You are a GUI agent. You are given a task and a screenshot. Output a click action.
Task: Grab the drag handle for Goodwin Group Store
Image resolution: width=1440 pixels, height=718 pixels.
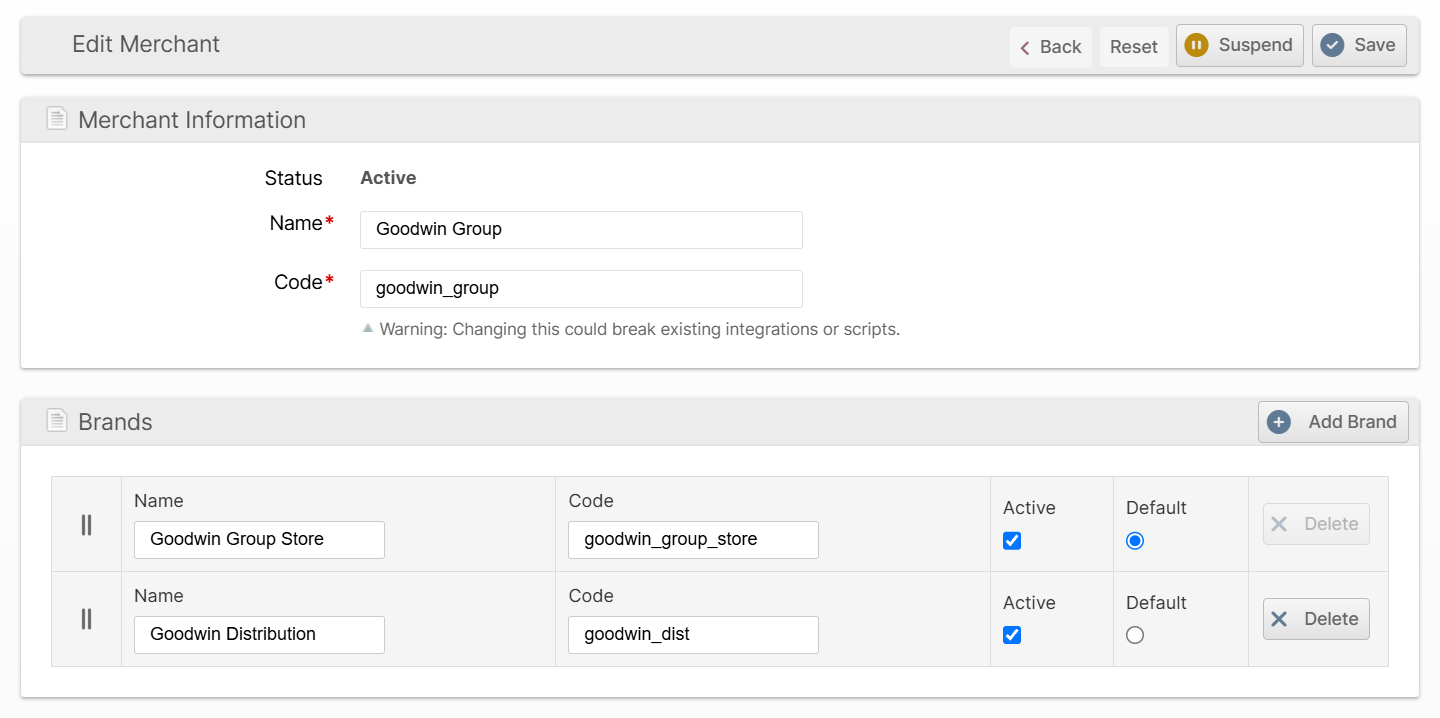86,524
